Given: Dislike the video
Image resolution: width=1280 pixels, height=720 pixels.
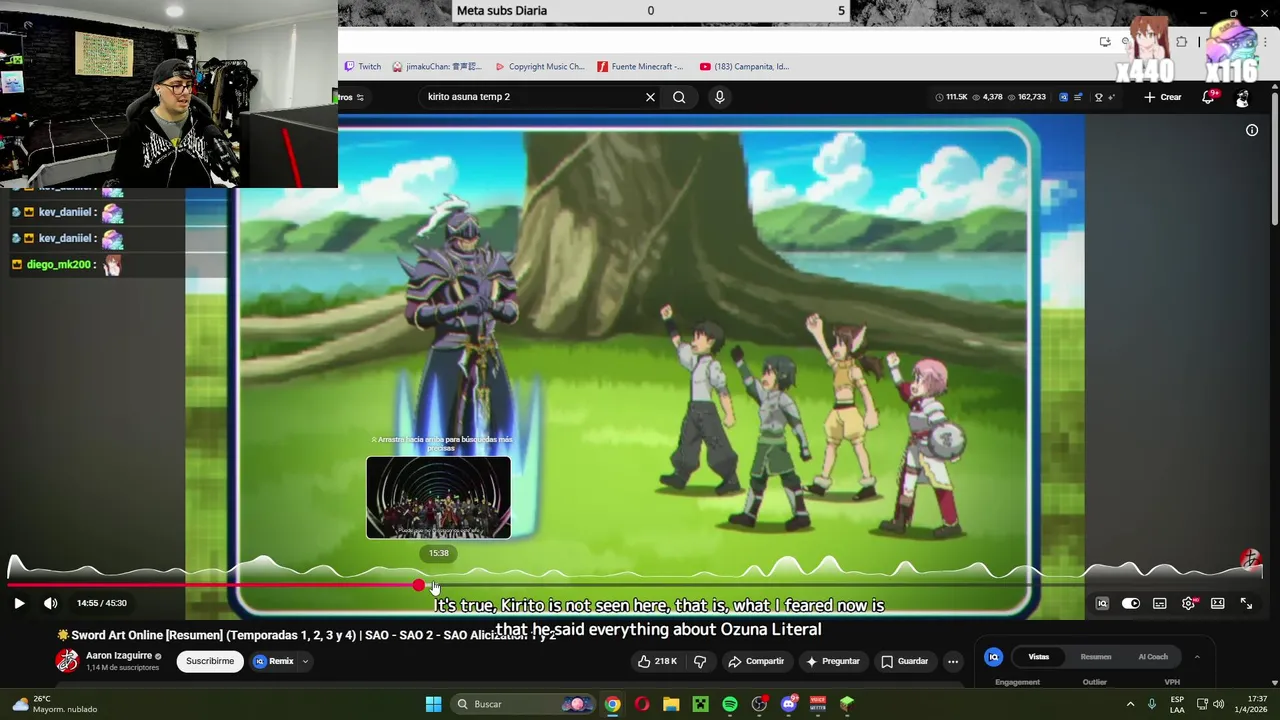Looking at the screenshot, I should 700,661.
